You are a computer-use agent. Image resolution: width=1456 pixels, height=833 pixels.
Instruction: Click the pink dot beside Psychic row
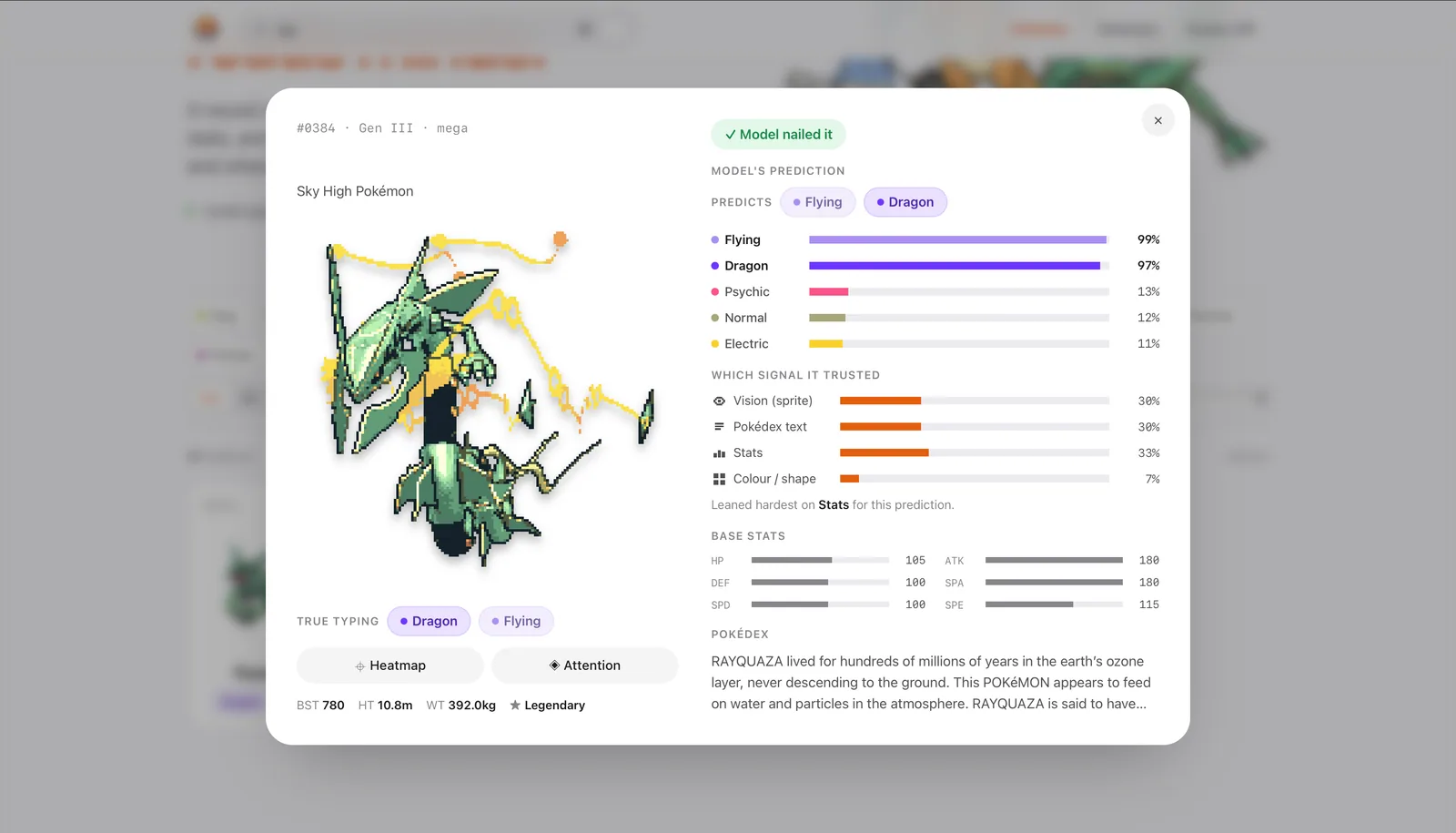coord(714,291)
